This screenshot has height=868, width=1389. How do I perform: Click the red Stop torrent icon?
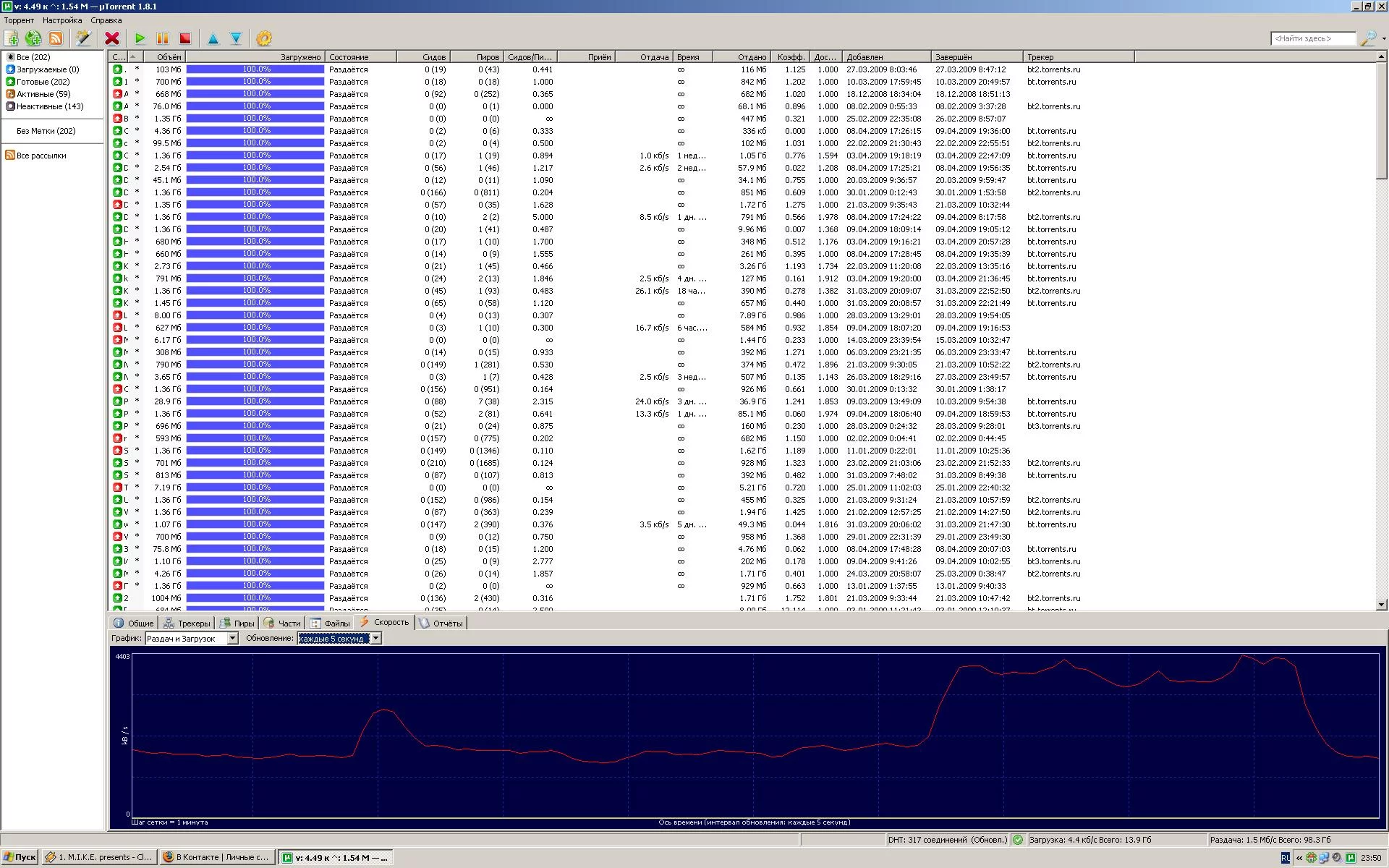(x=185, y=38)
